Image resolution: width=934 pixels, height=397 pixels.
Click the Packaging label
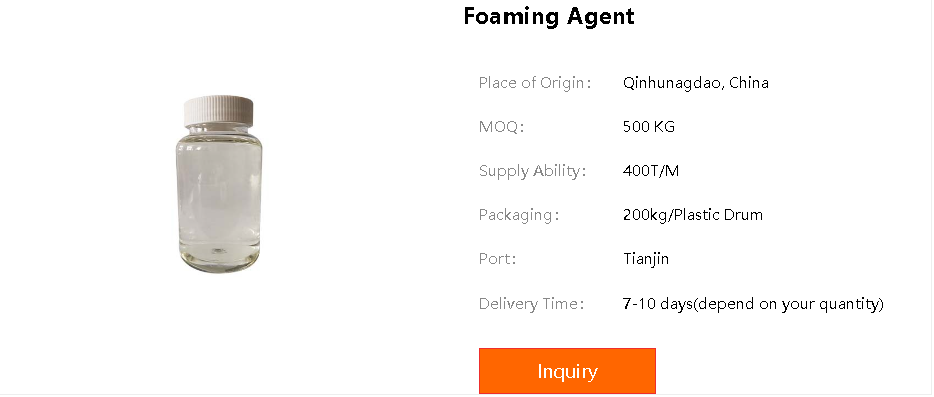click(x=519, y=215)
